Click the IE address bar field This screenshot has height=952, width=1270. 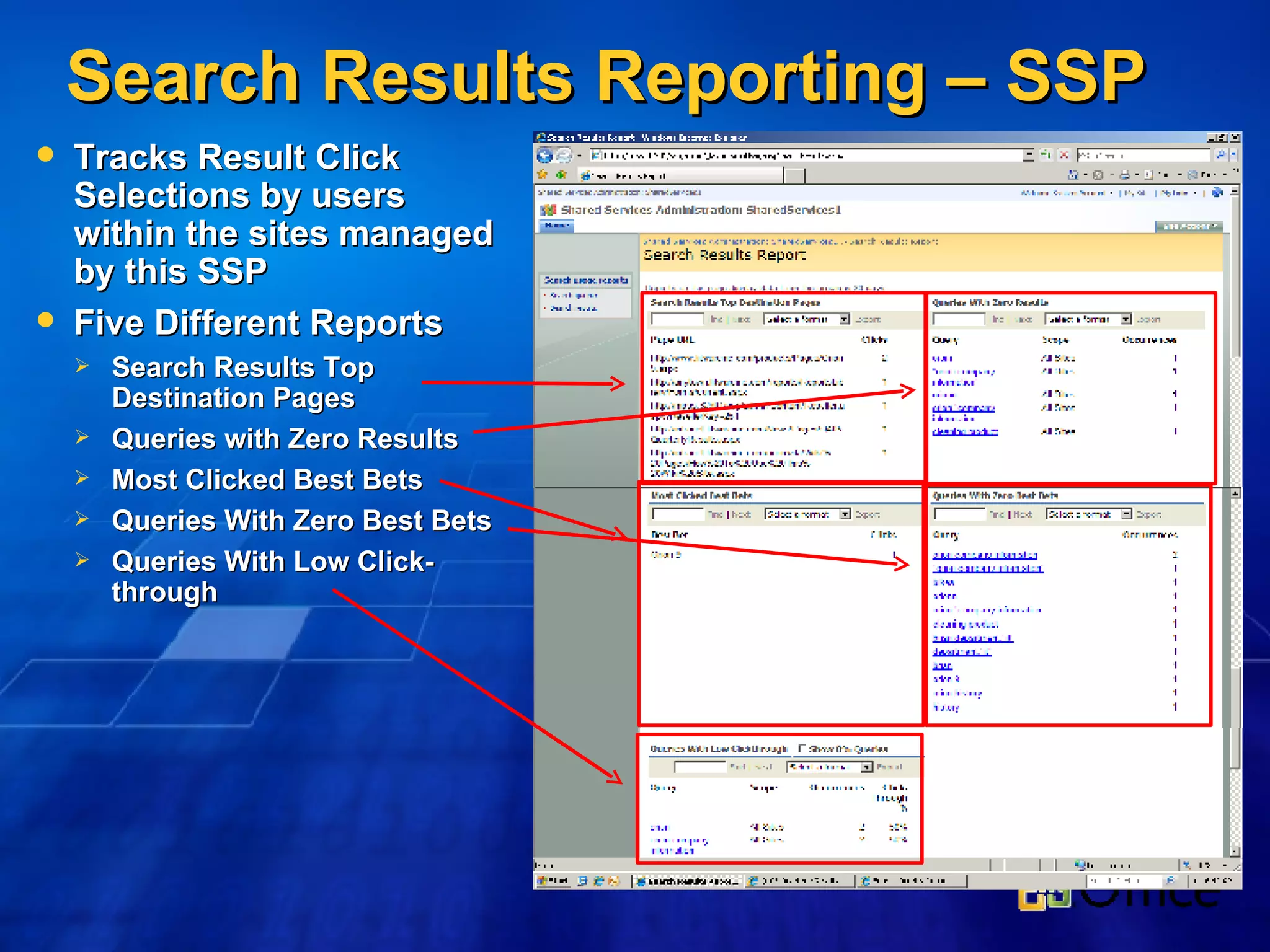tap(806, 155)
